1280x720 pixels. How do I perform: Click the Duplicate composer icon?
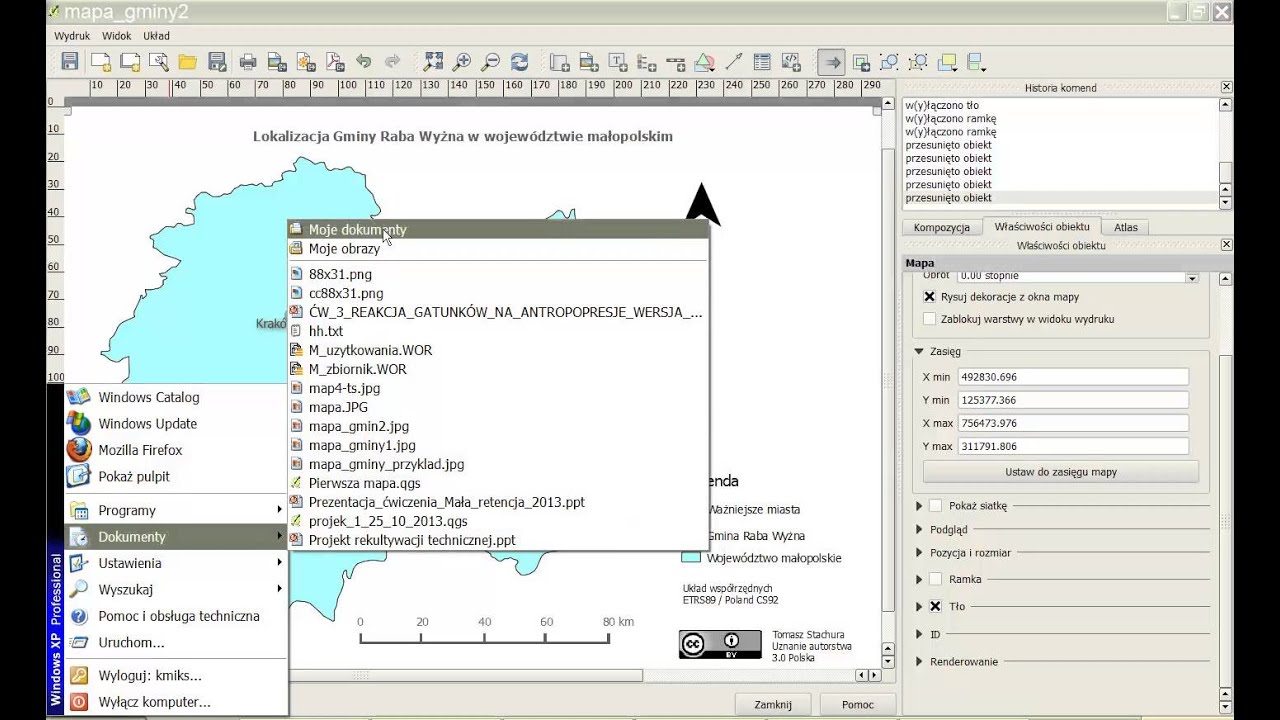[x=129, y=62]
